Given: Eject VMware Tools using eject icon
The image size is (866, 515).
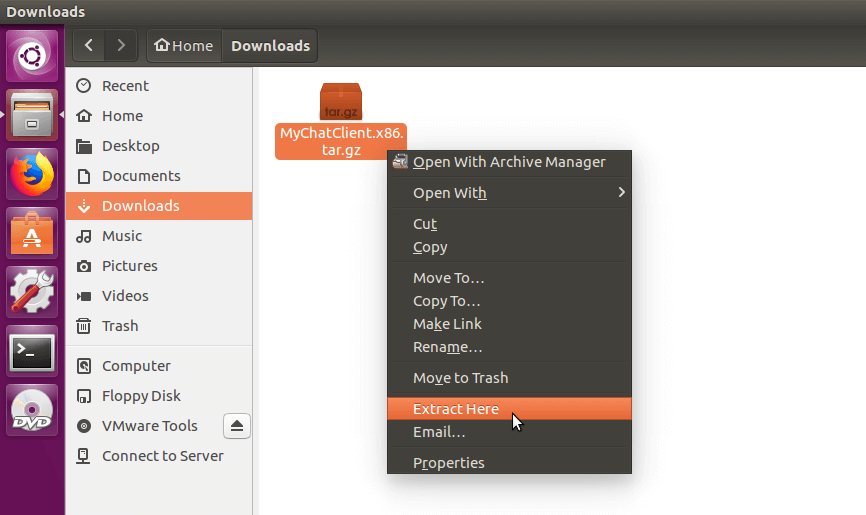Looking at the screenshot, I should click(236, 426).
